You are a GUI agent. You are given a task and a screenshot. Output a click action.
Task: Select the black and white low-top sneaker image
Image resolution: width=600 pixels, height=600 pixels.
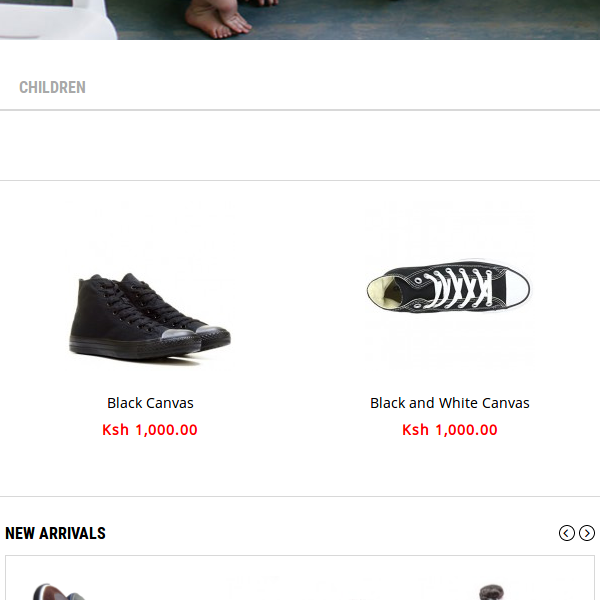[449, 288]
